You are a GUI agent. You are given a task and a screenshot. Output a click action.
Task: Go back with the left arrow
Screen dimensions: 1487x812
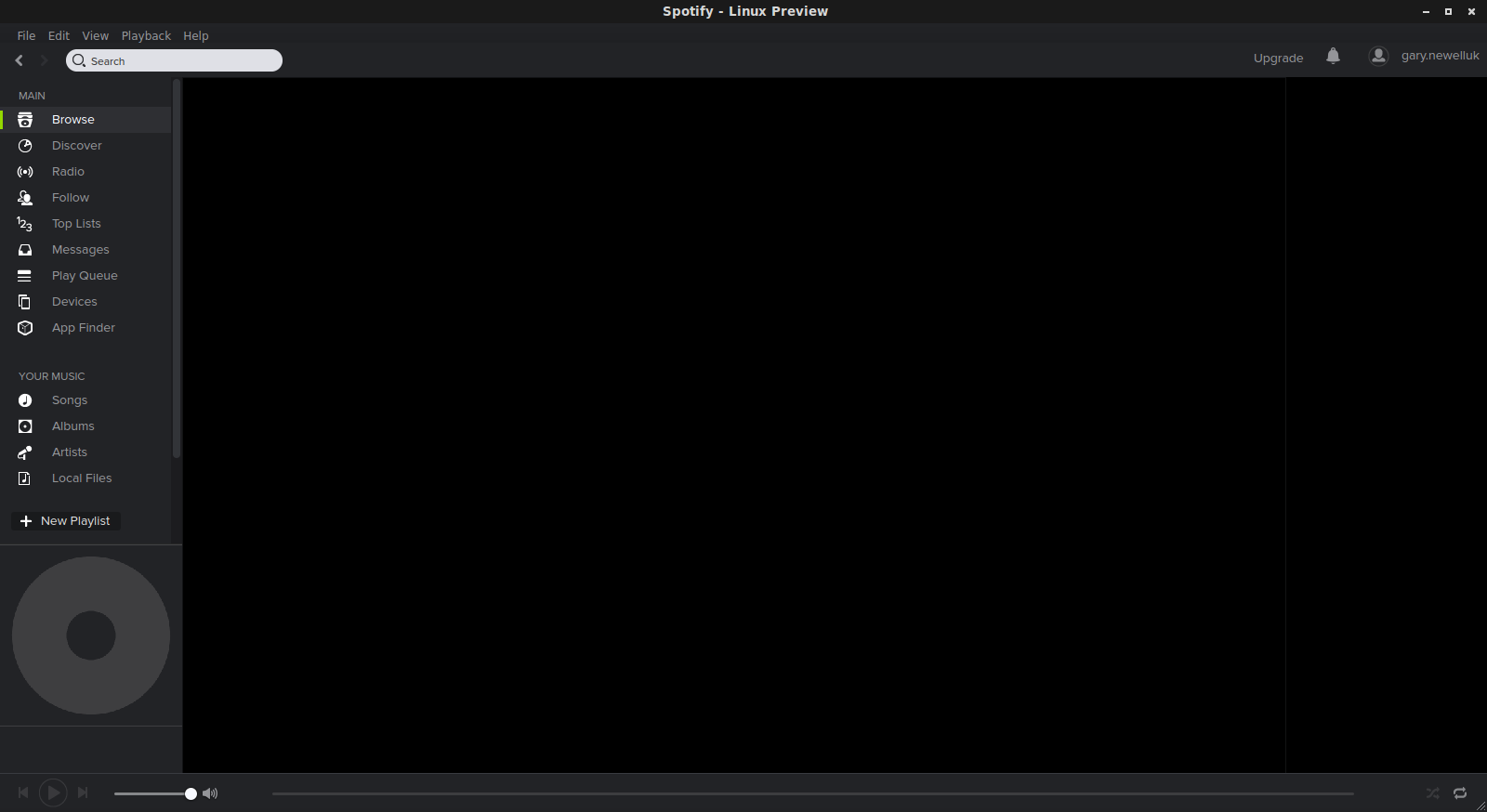tap(20, 60)
